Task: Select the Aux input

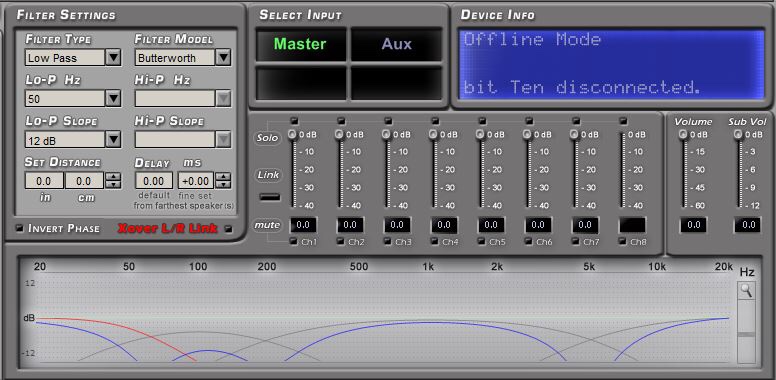Action: (x=396, y=44)
